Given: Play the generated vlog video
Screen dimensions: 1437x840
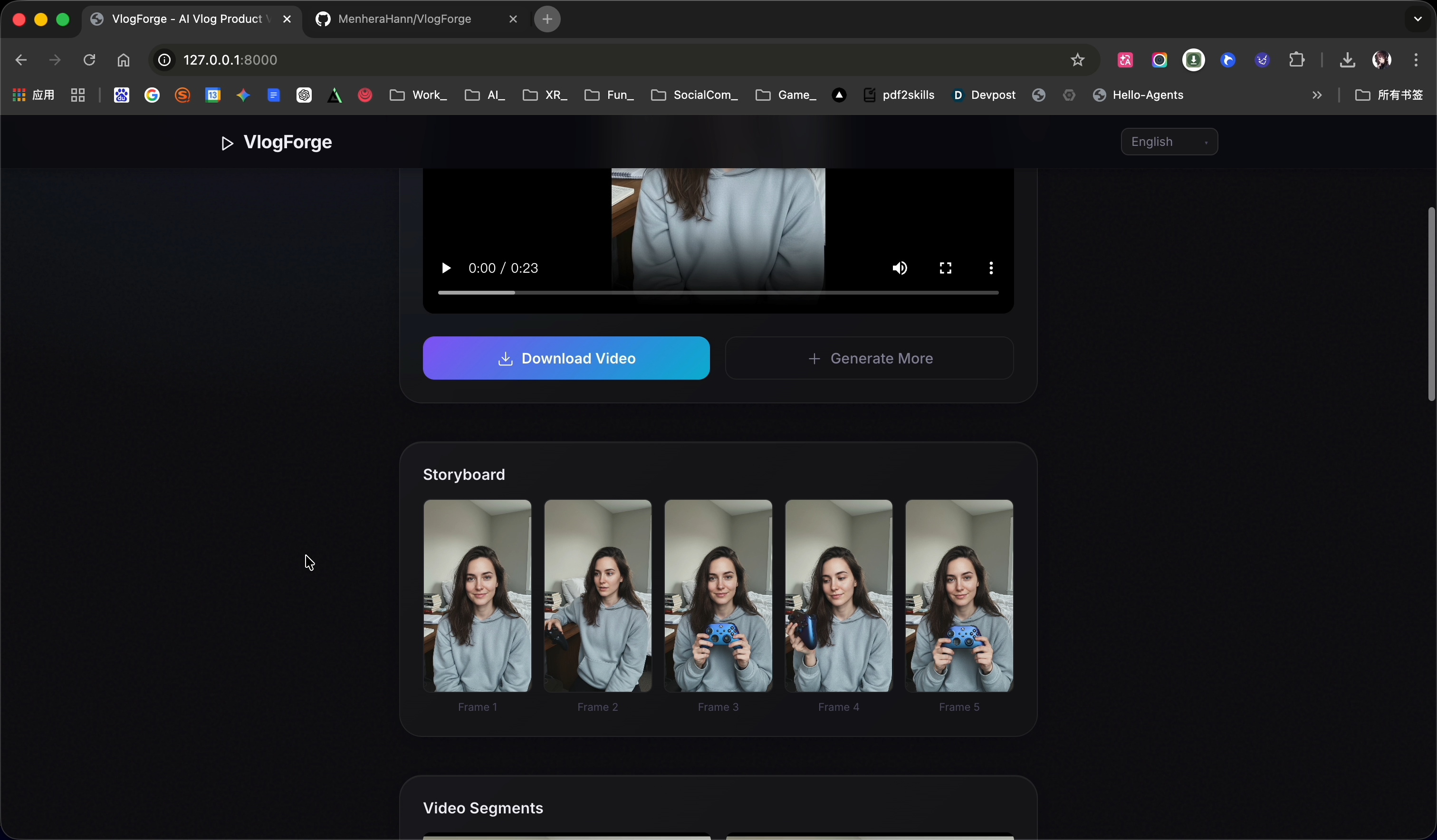Looking at the screenshot, I should [446, 268].
